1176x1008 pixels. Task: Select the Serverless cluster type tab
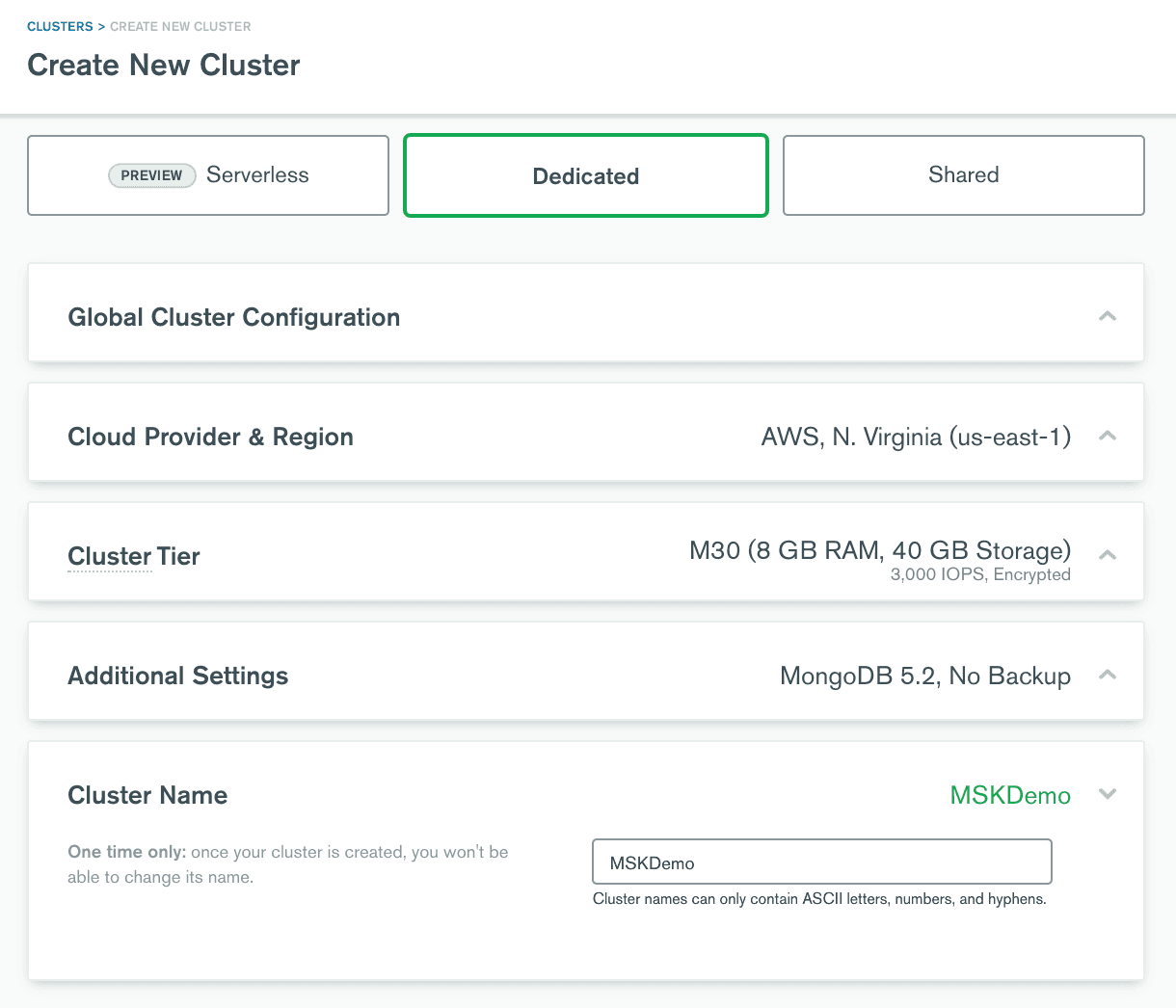point(208,175)
